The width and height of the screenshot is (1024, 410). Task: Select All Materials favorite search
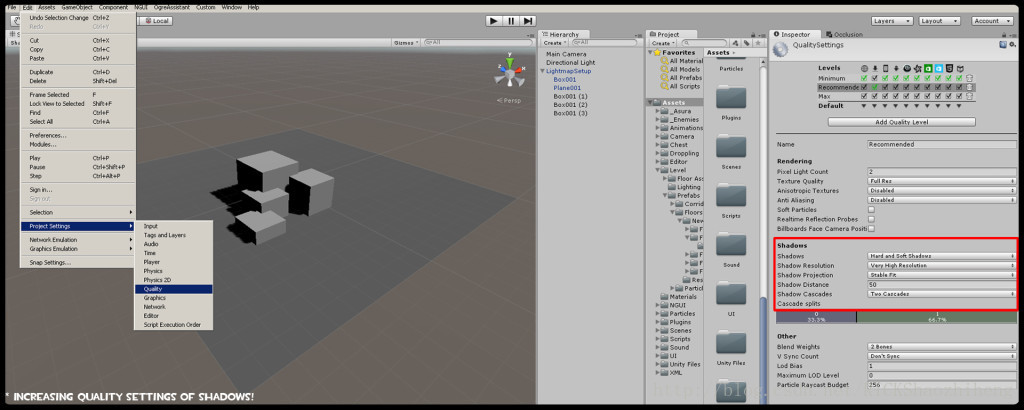[681, 61]
